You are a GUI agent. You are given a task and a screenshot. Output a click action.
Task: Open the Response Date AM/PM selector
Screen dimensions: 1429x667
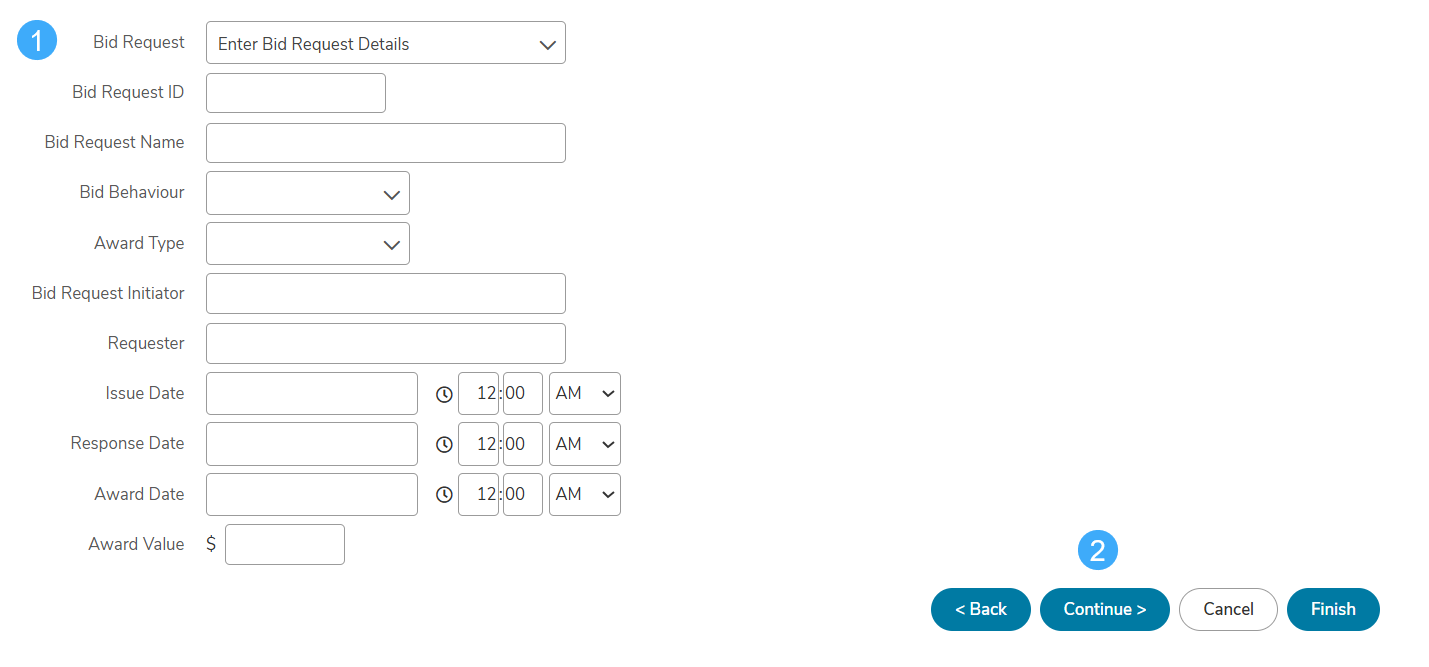coord(585,444)
